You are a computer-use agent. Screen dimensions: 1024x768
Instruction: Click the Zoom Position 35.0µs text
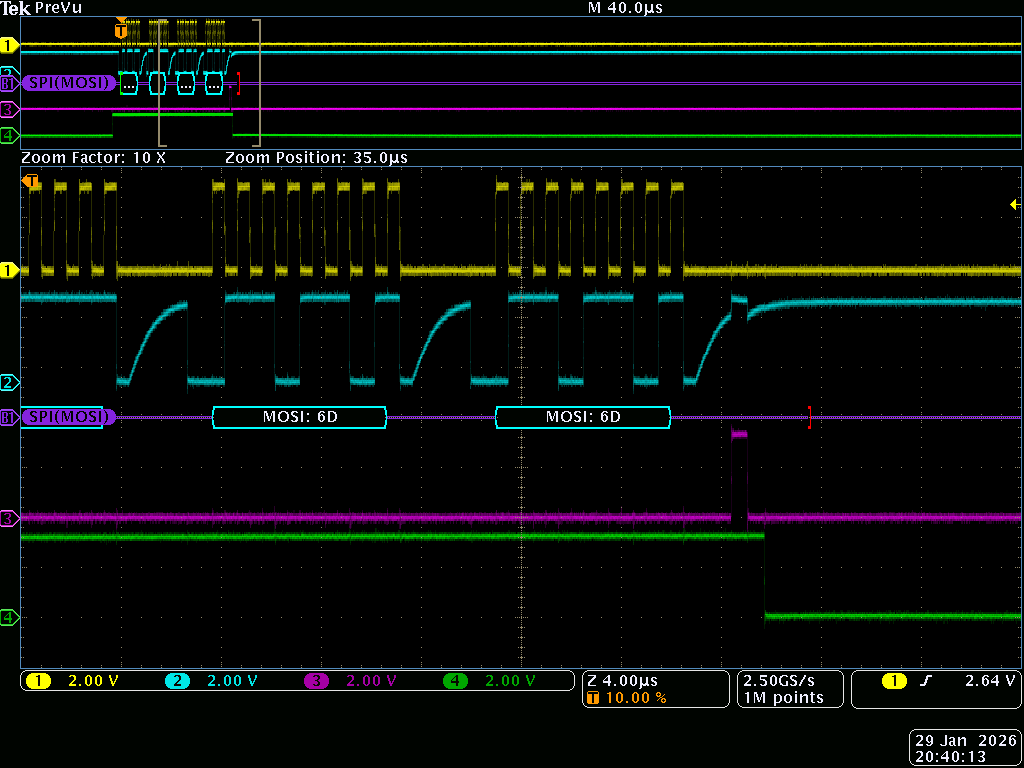point(316,158)
